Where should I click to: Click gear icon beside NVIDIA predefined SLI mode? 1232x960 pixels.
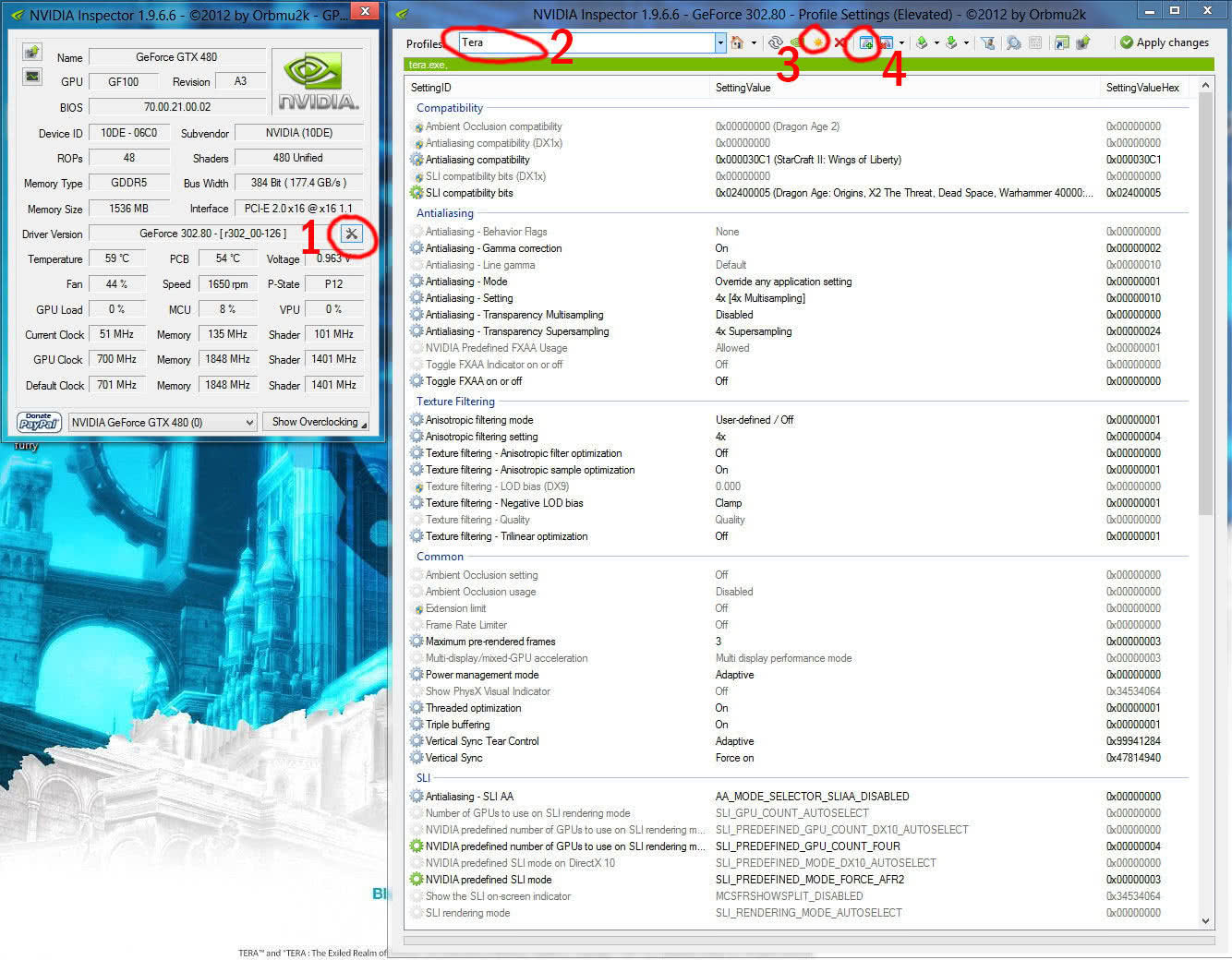(x=417, y=880)
